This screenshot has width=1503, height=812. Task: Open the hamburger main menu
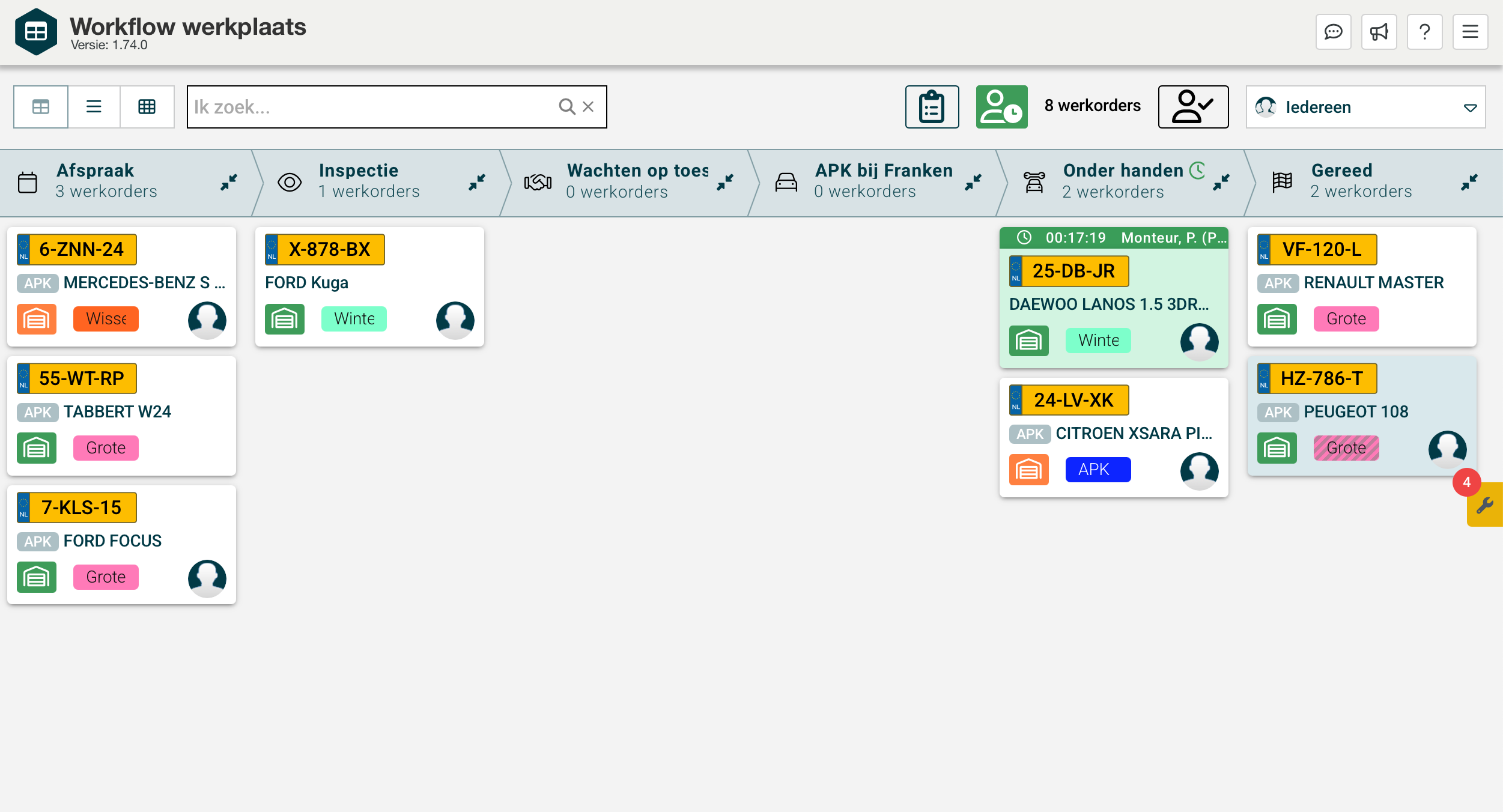click(1470, 32)
